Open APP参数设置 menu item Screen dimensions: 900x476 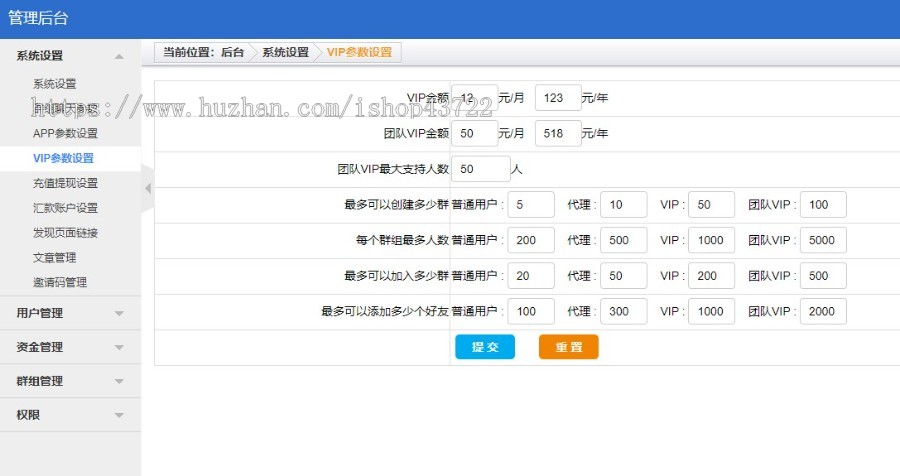point(65,133)
